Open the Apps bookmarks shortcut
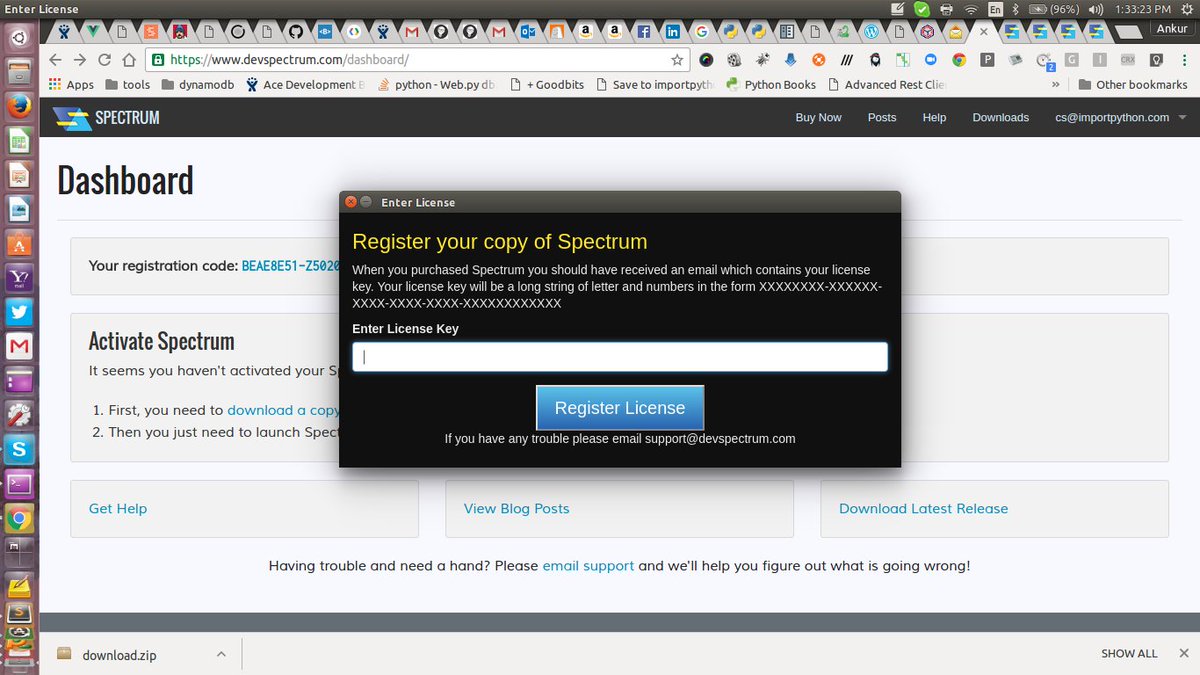This screenshot has height=675, width=1200. (x=71, y=85)
